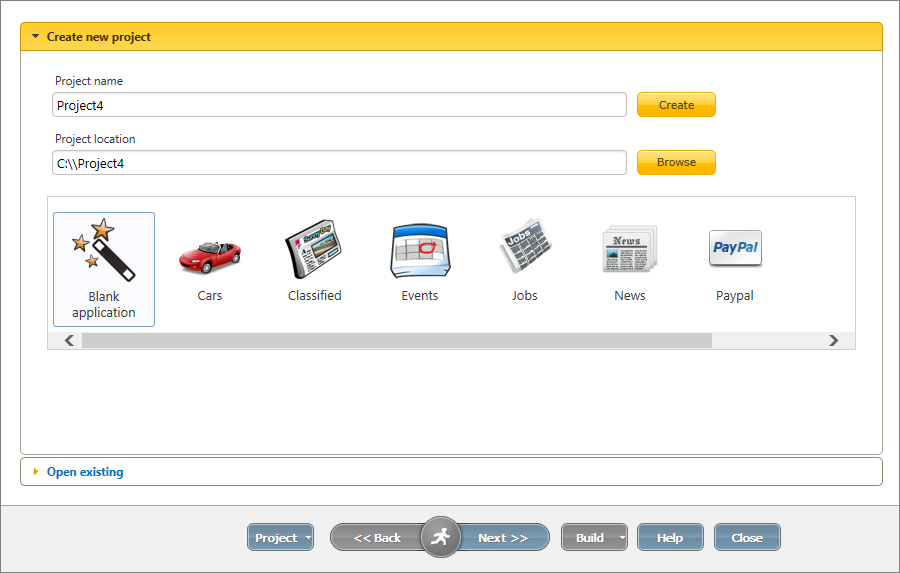Open the Build button dropdown arrow
This screenshot has width=900, height=573.
point(622,538)
